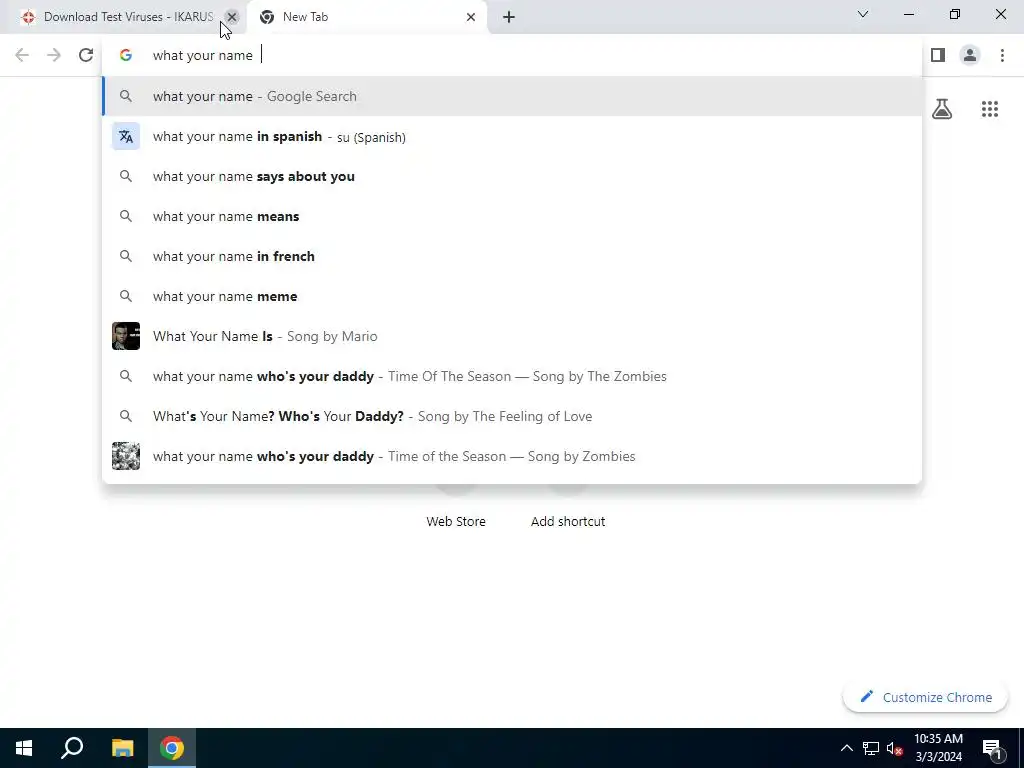Image resolution: width=1024 pixels, height=768 pixels.
Task: Switch to the New Tab tab
Action: tap(367, 17)
